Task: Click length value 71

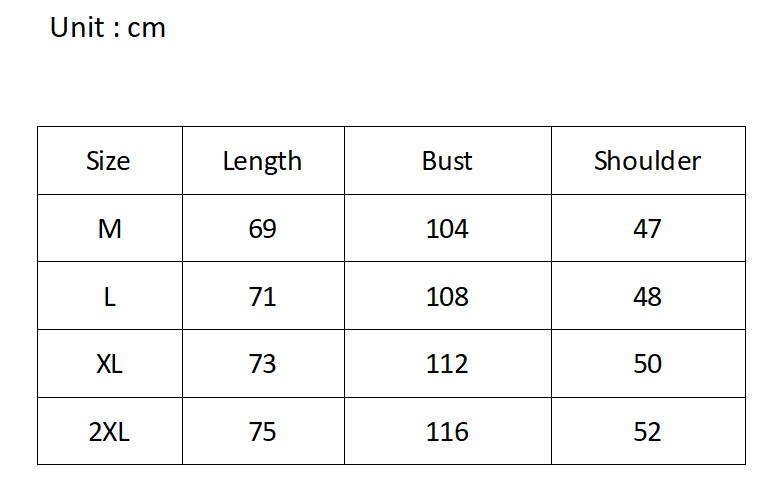Action: [262, 297]
